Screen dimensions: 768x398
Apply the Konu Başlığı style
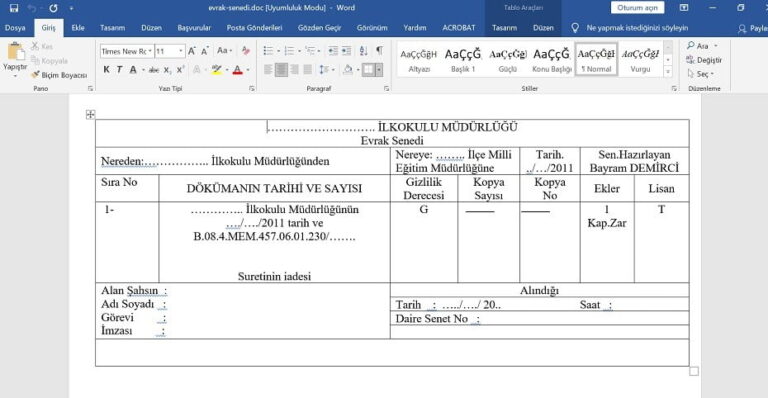tap(552, 59)
